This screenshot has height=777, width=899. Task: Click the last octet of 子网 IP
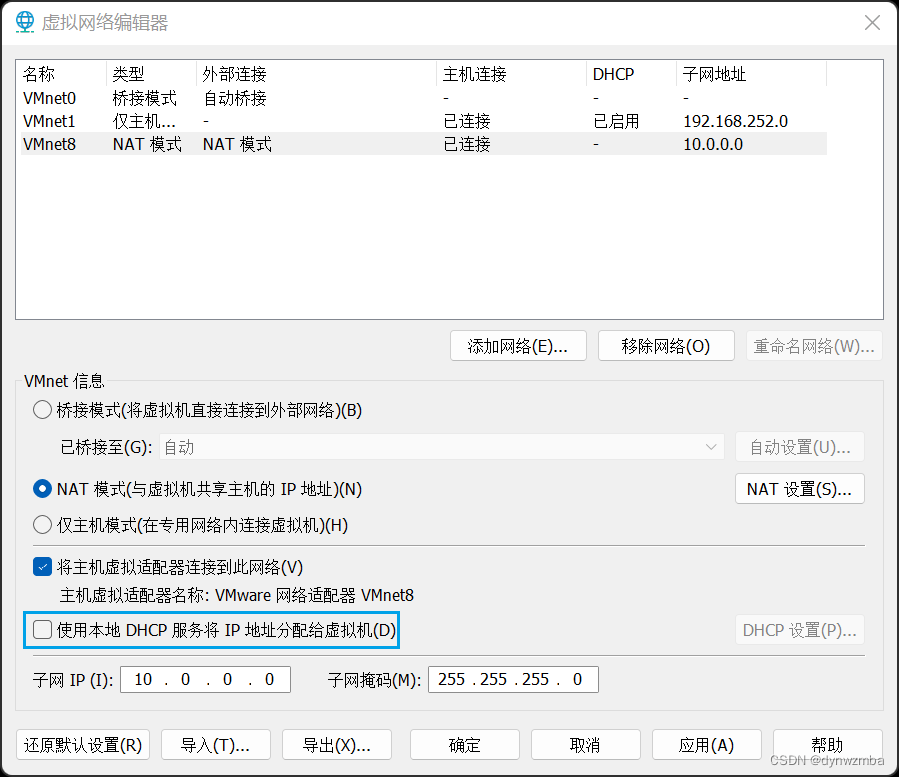coord(269,680)
